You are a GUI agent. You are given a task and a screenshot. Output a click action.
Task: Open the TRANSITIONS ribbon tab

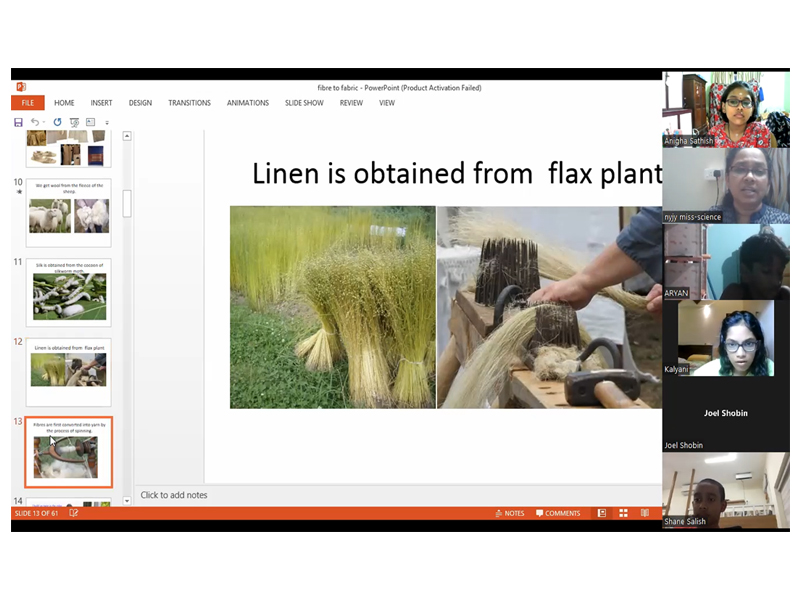[x=189, y=103]
